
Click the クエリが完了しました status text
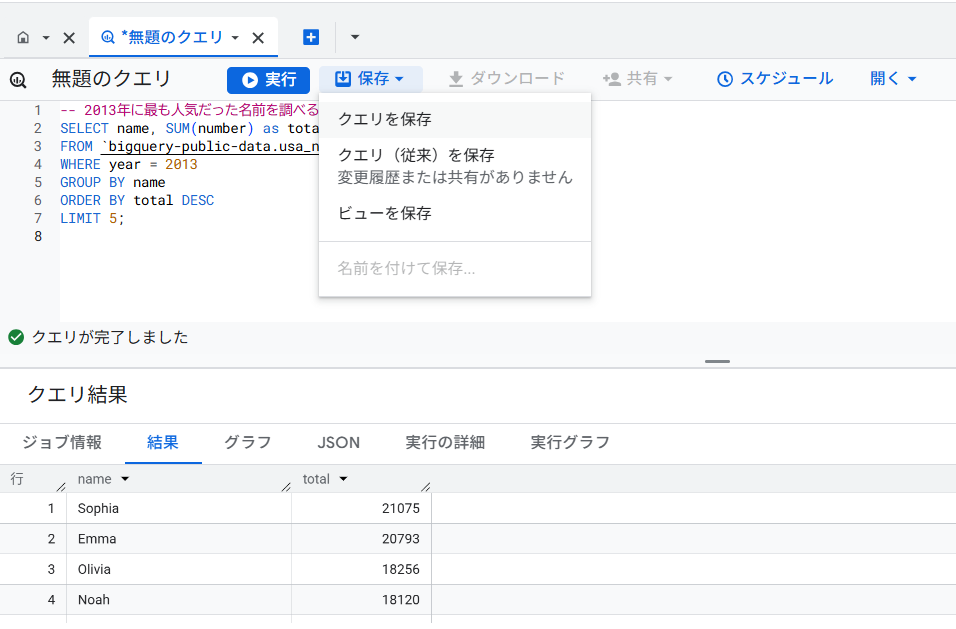pyautogui.click(x=110, y=337)
